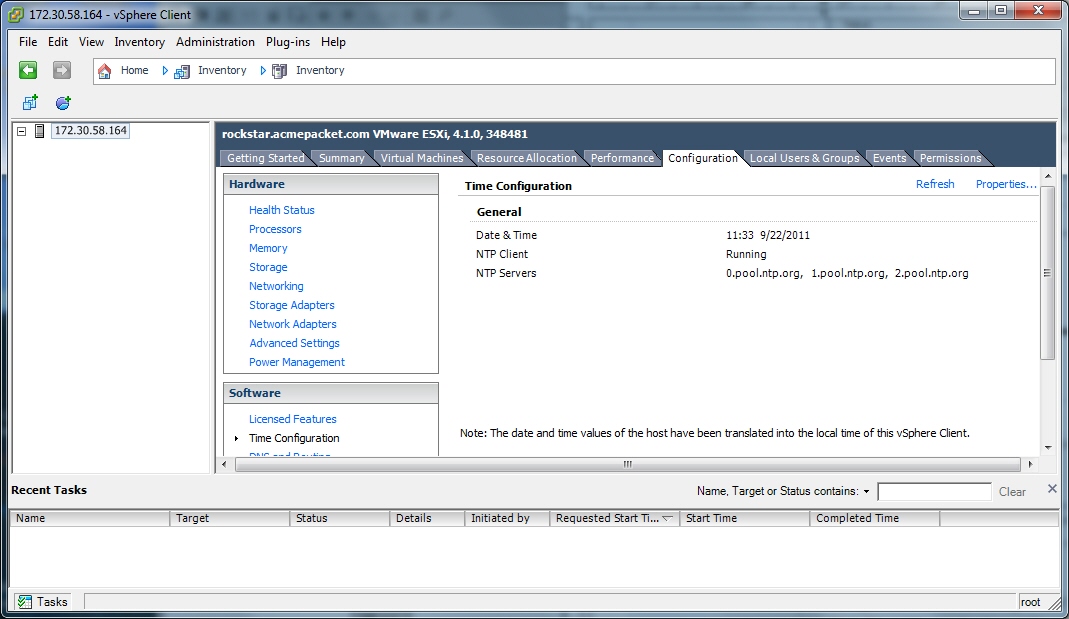Open the Plug-ins menu
1069x619 pixels.
tap(288, 42)
